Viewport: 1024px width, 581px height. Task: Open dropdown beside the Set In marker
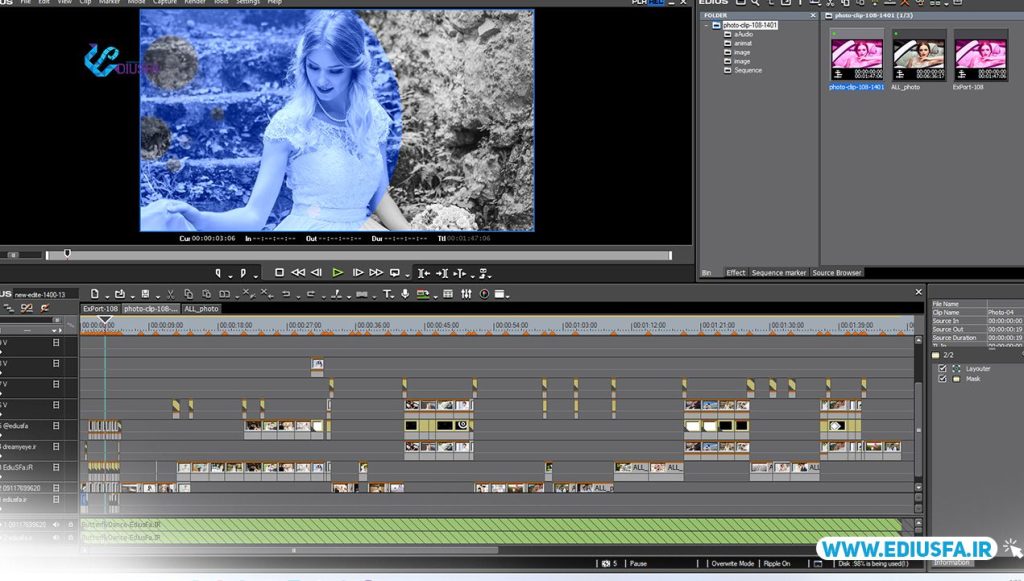coord(230,276)
